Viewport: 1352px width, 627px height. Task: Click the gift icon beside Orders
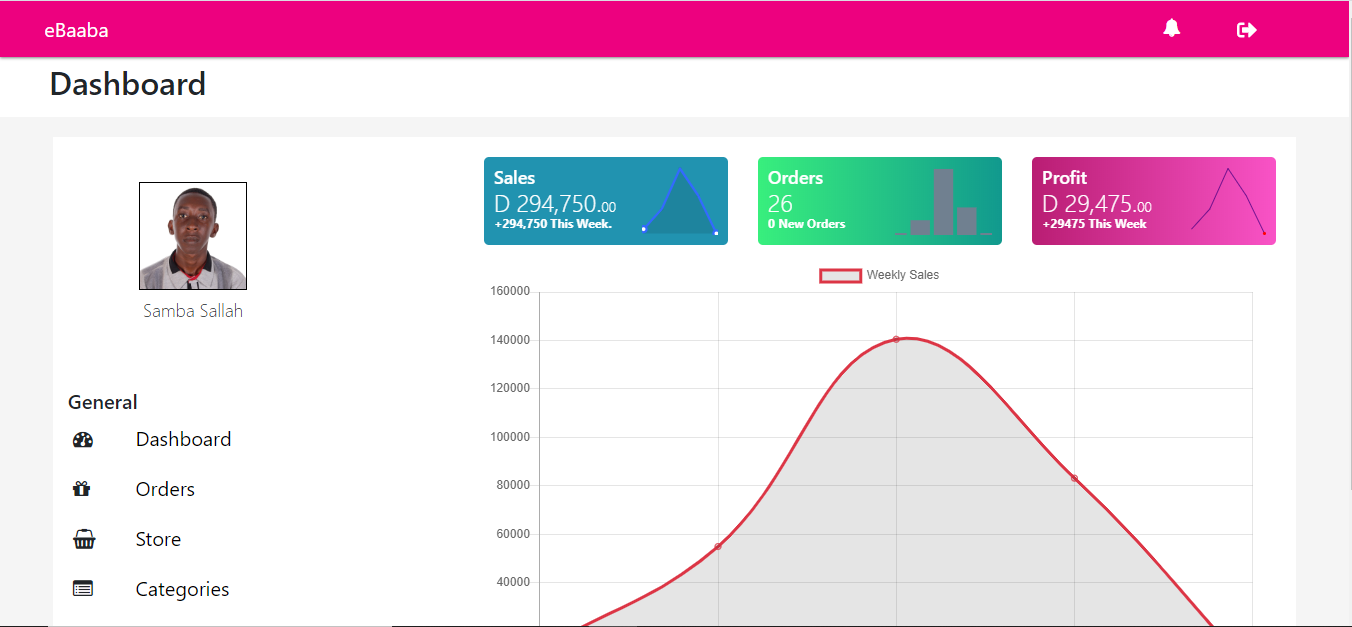[82, 489]
